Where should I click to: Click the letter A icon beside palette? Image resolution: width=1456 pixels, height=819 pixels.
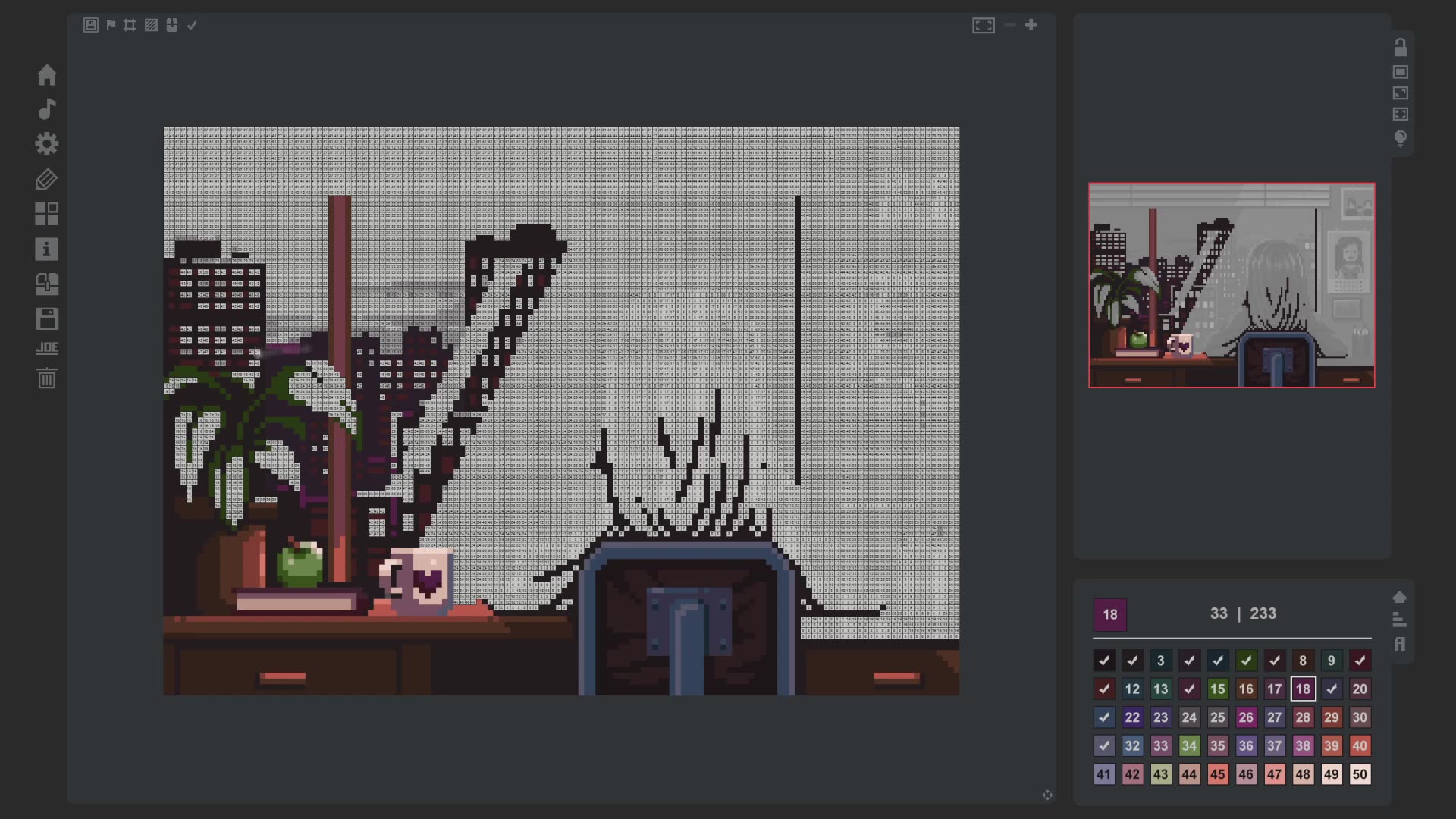tap(1400, 644)
